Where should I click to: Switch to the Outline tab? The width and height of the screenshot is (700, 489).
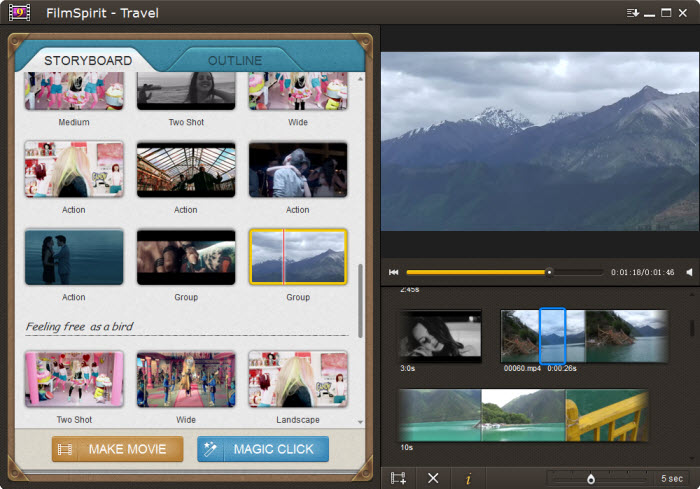coord(235,61)
